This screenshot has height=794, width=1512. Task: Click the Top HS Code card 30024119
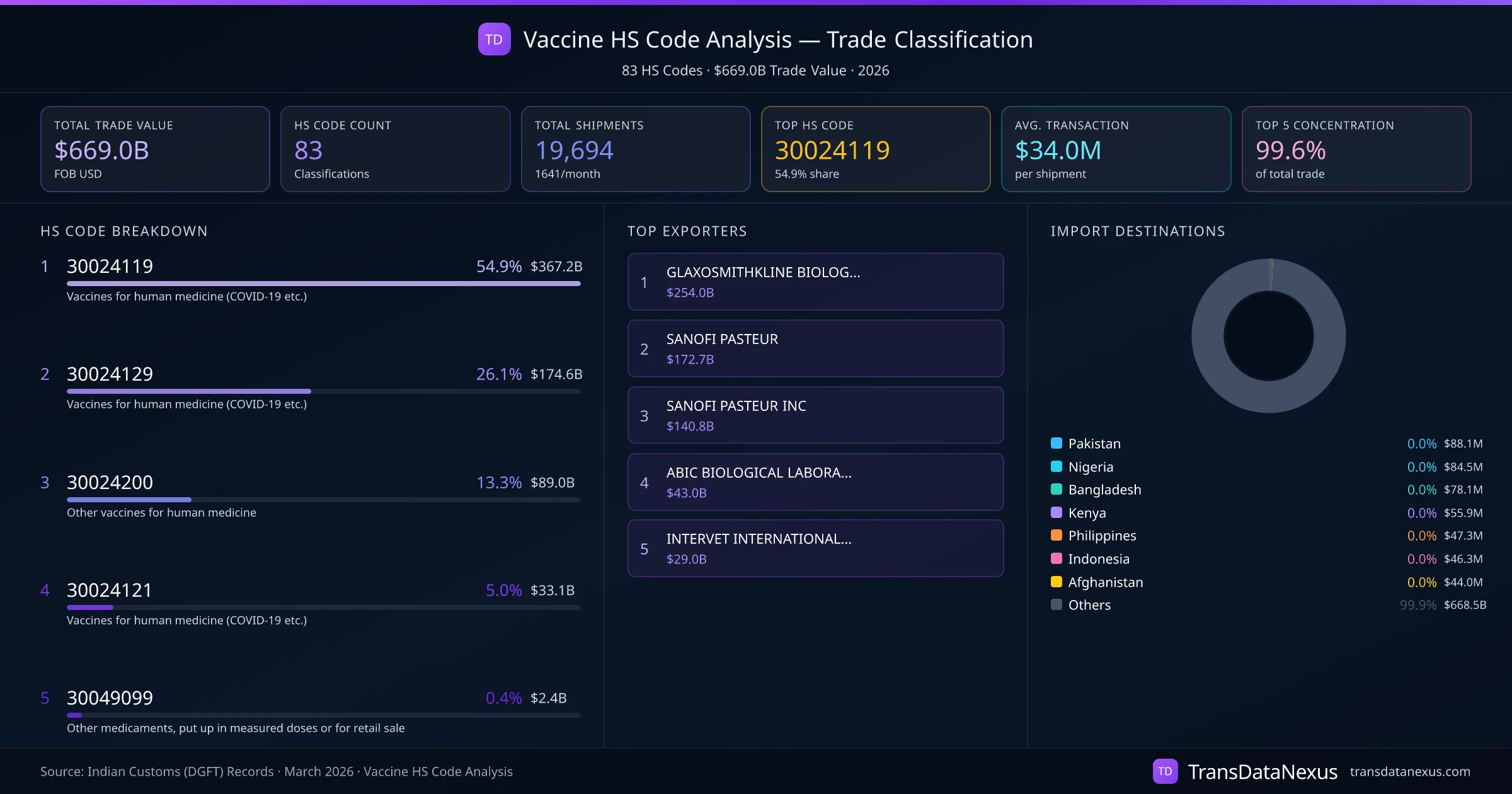coord(876,149)
